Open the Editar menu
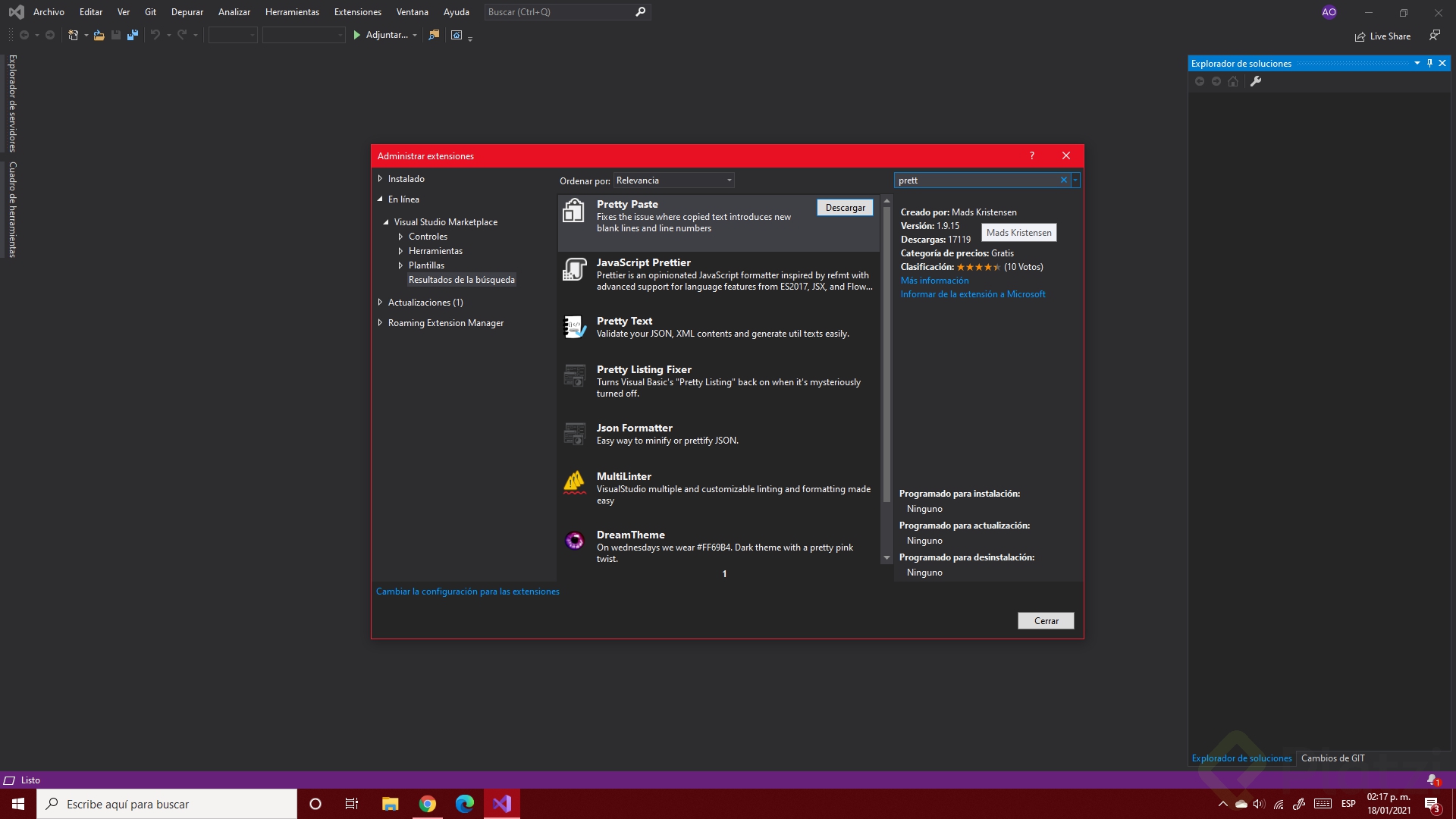 coord(91,12)
